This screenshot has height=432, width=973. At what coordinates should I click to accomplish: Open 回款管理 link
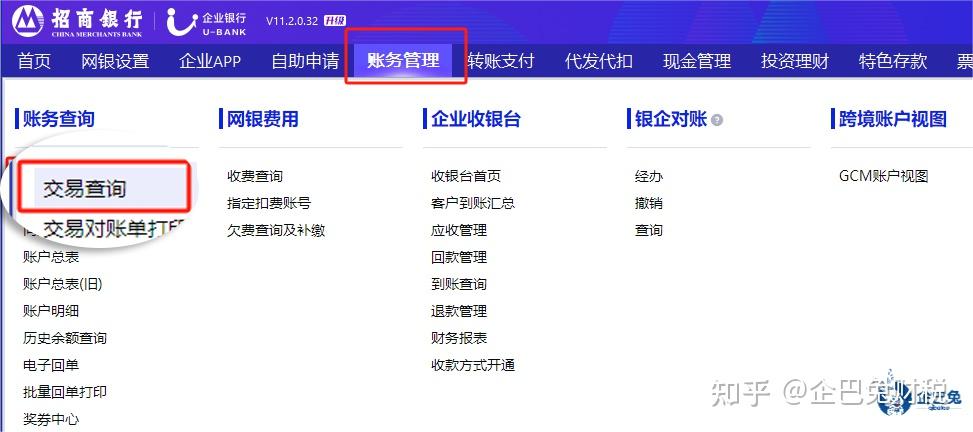459,257
